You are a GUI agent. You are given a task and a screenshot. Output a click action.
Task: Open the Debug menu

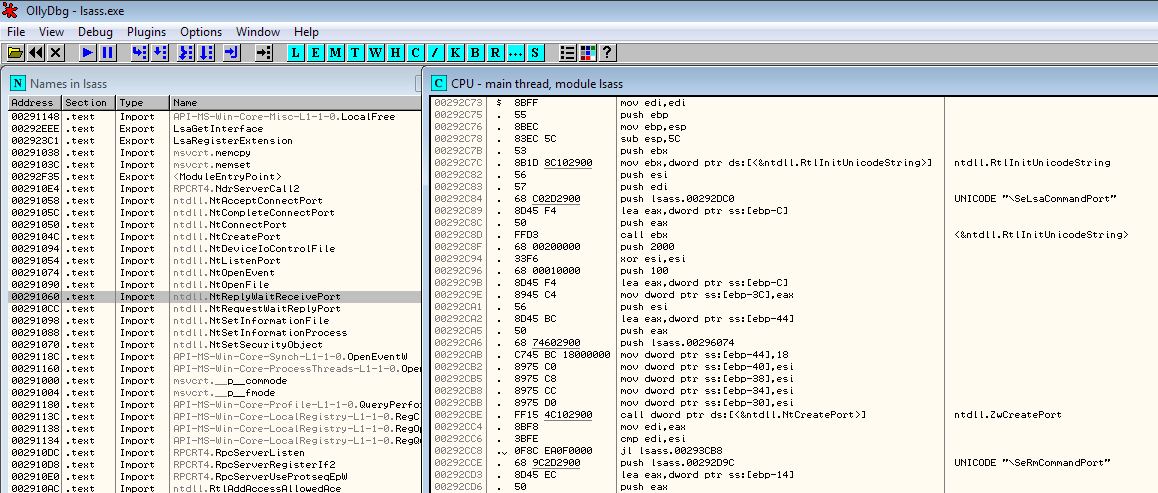(95, 32)
